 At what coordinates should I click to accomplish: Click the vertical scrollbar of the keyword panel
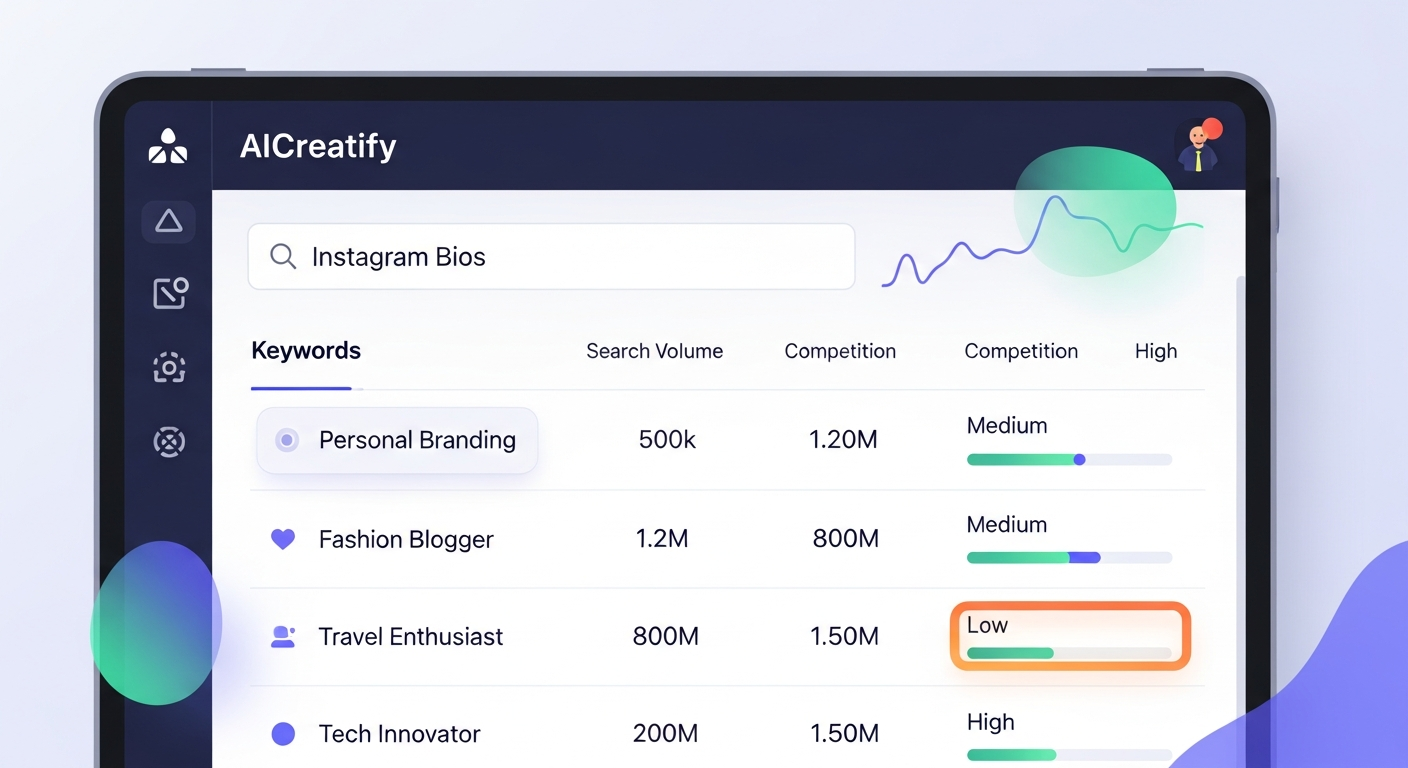(x=1241, y=520)
